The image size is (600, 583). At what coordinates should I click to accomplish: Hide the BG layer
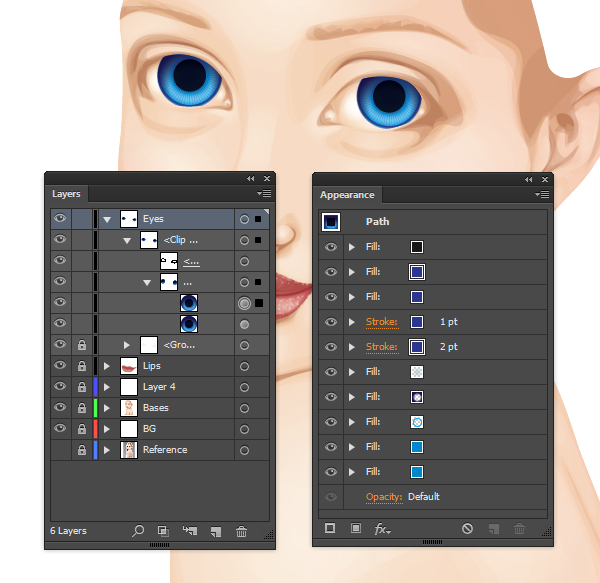(60, 428)
